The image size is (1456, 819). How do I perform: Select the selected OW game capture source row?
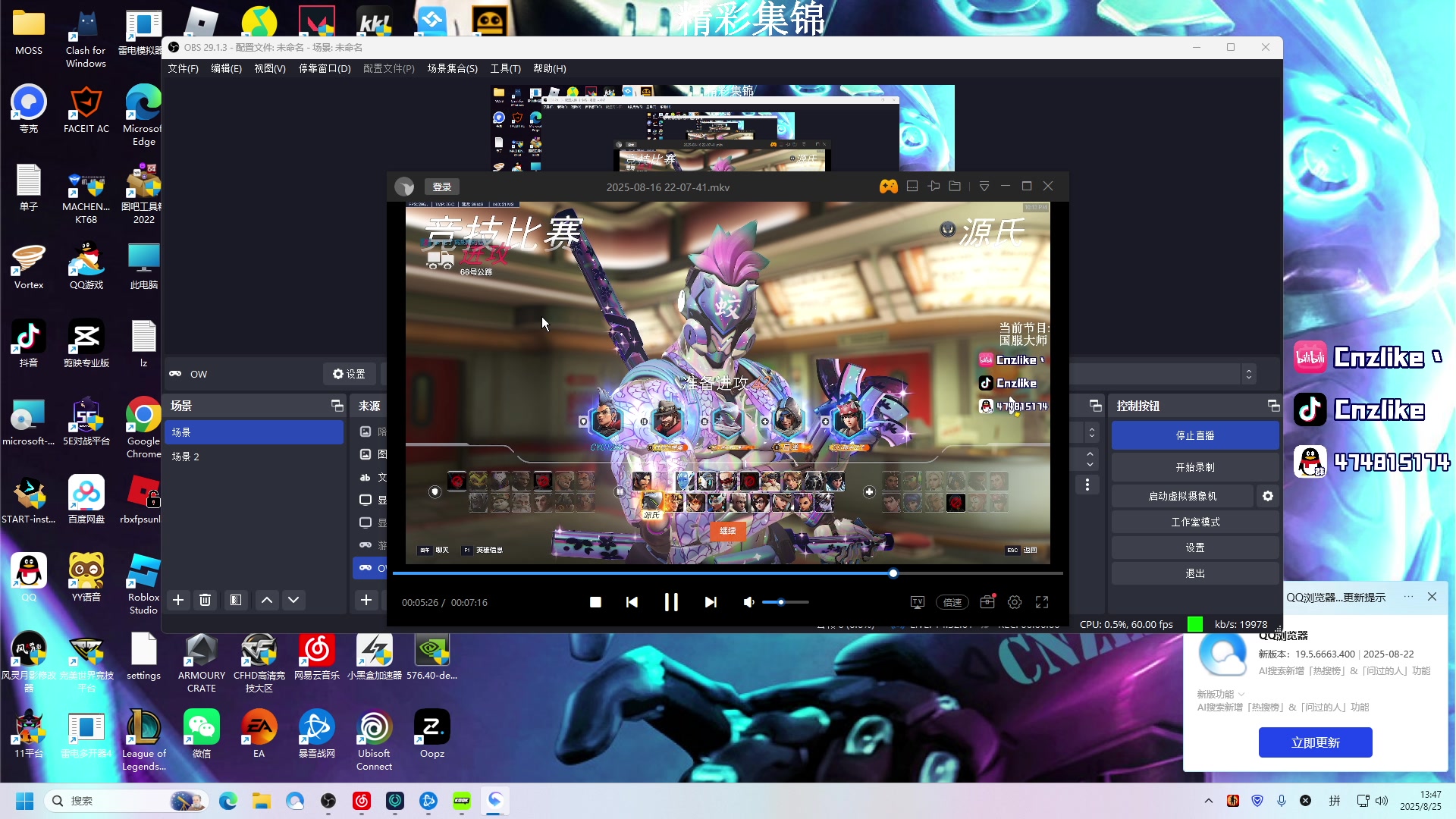371,568
